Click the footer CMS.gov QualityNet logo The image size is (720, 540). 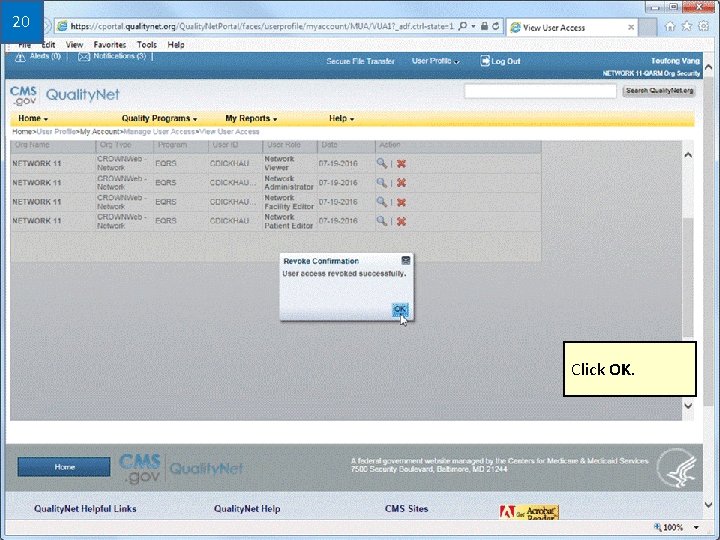180,468
